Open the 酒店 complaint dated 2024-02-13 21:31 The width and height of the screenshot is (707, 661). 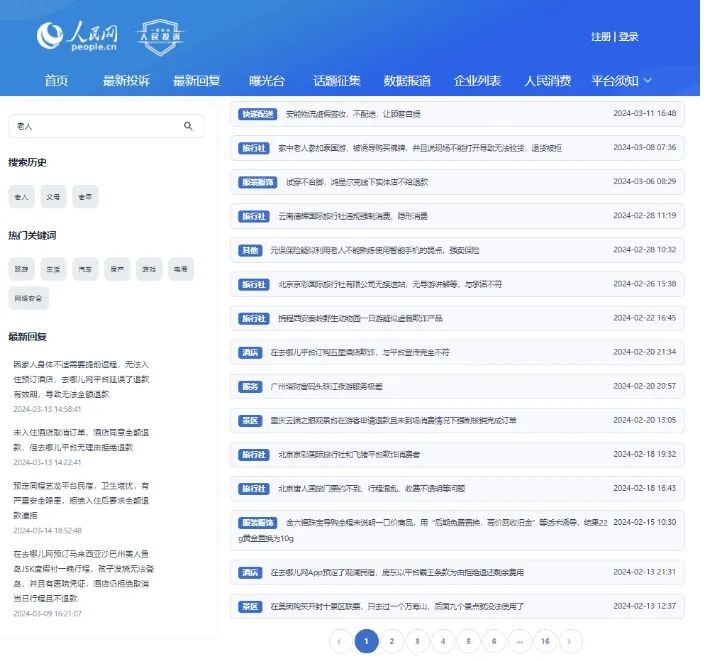coord(457,573)
